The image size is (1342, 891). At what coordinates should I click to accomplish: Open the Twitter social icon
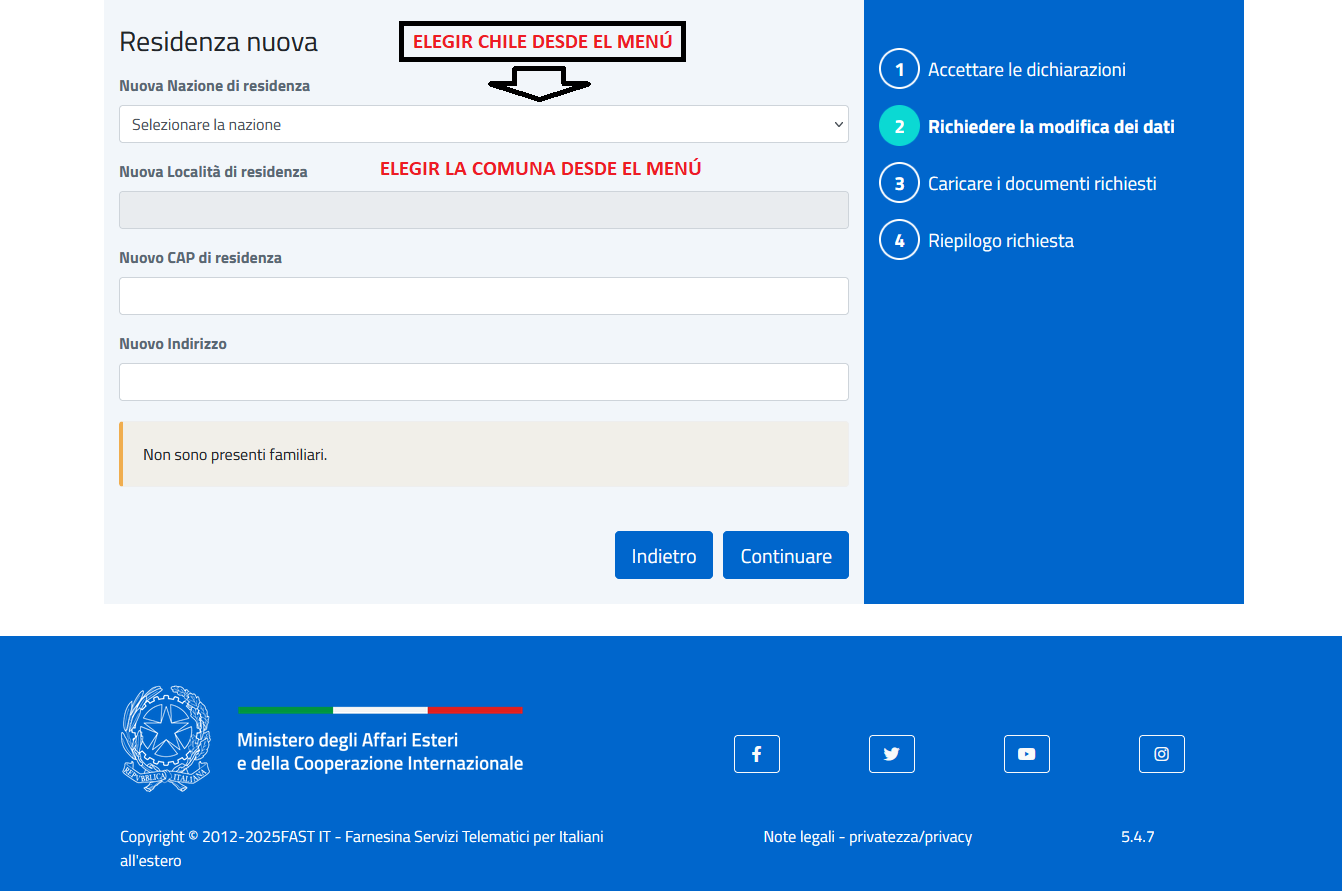tap(891, 754)
